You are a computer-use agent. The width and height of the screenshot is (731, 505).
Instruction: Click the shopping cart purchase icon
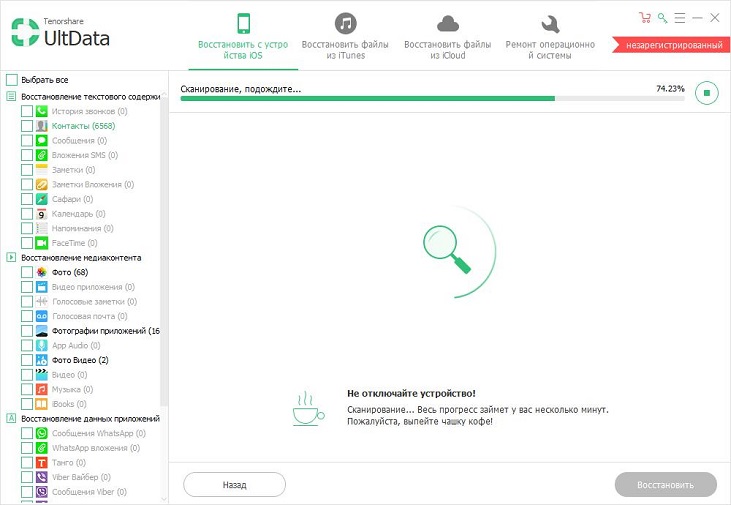pos(645,18)
